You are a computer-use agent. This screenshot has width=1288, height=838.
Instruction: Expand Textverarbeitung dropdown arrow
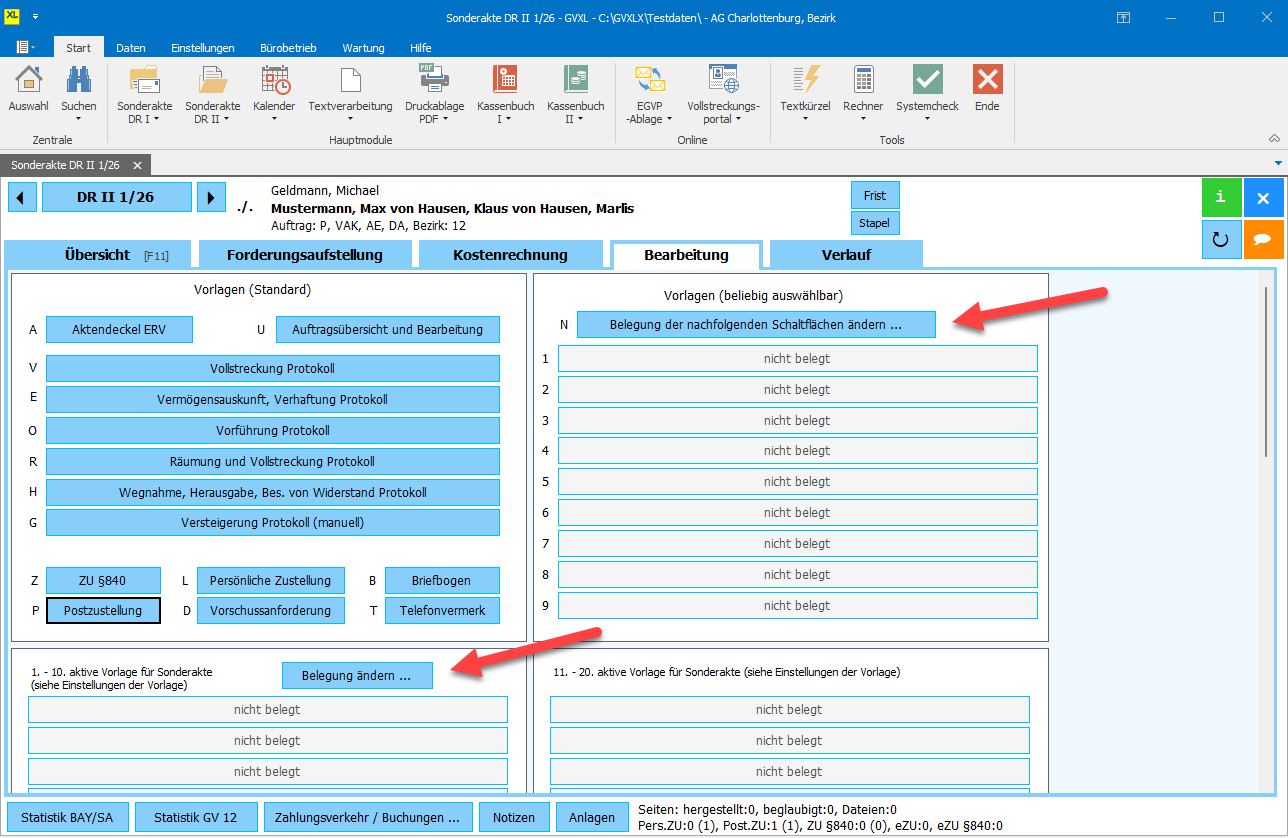350,119
